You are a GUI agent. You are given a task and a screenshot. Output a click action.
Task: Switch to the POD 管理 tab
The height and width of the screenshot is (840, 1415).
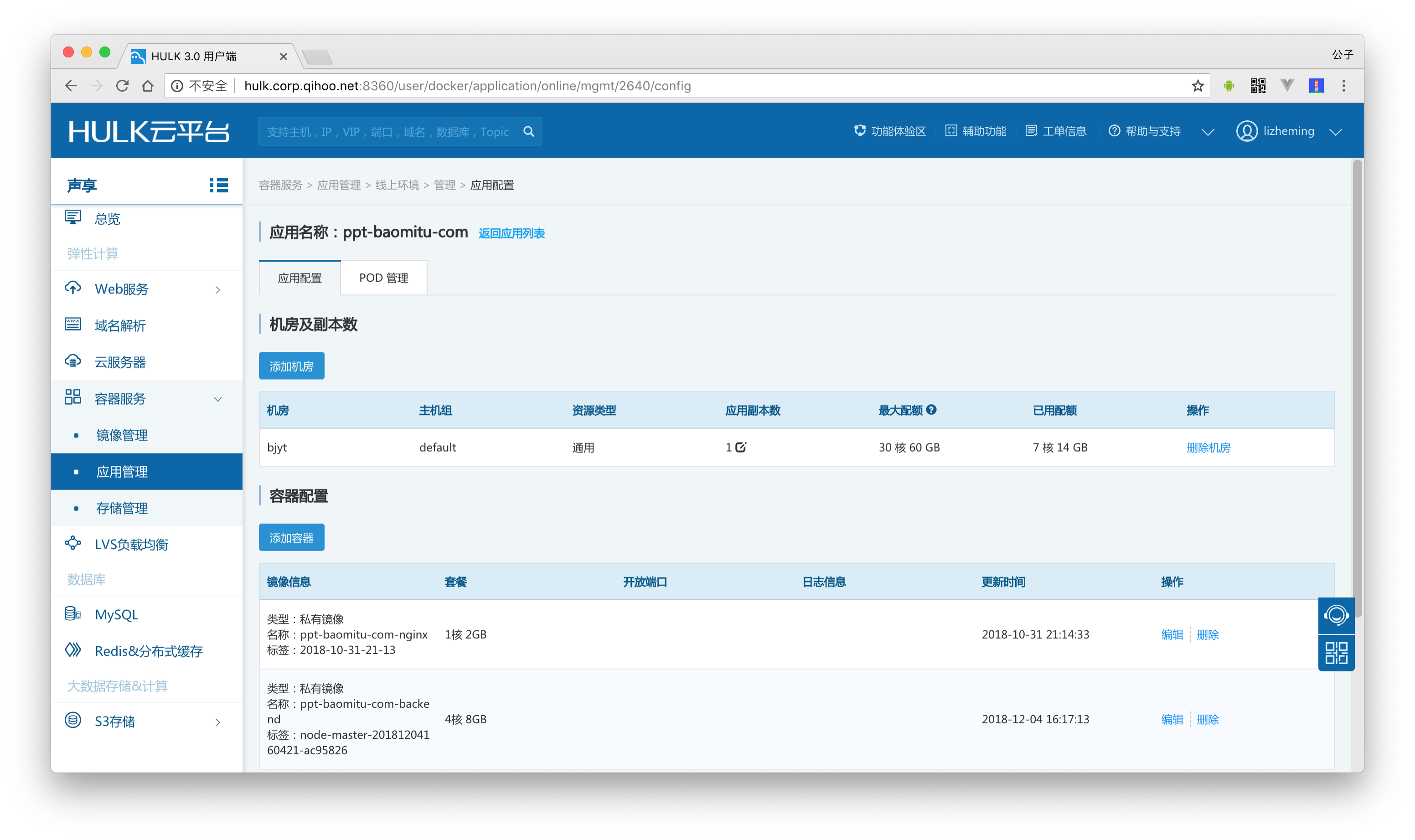383,278
